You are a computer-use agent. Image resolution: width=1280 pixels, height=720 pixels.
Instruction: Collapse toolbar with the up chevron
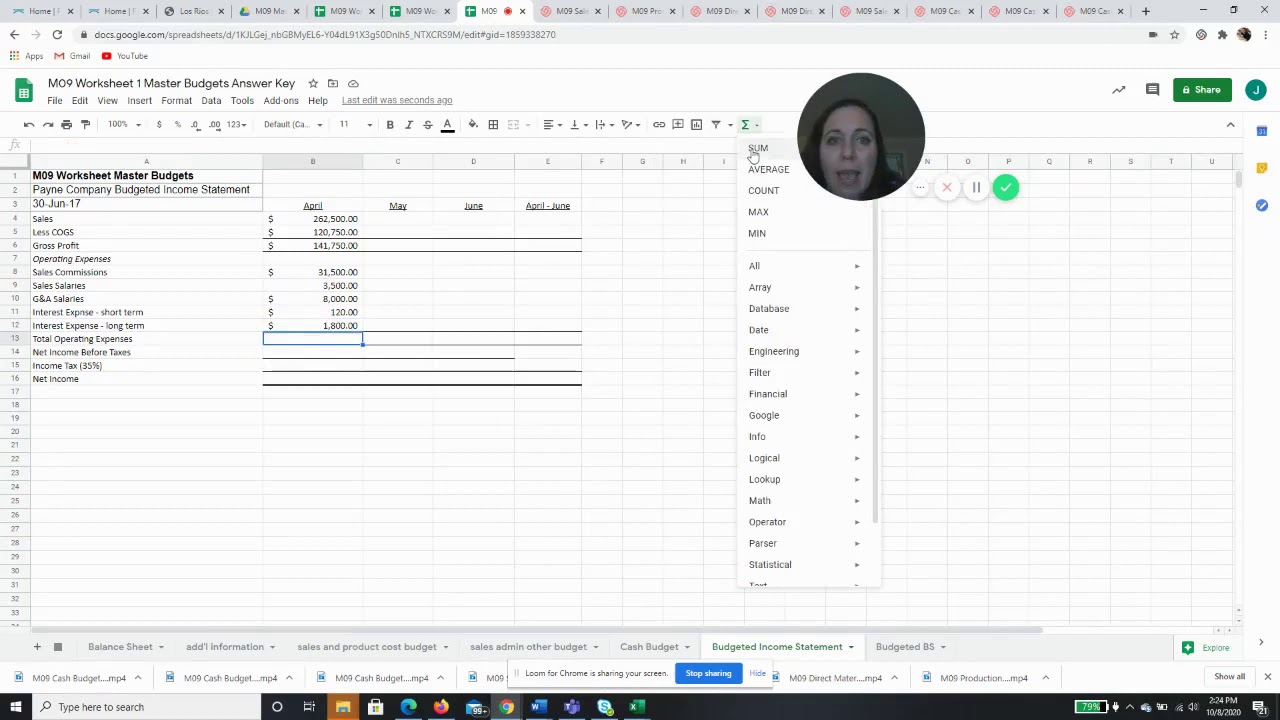(1230, 124)
